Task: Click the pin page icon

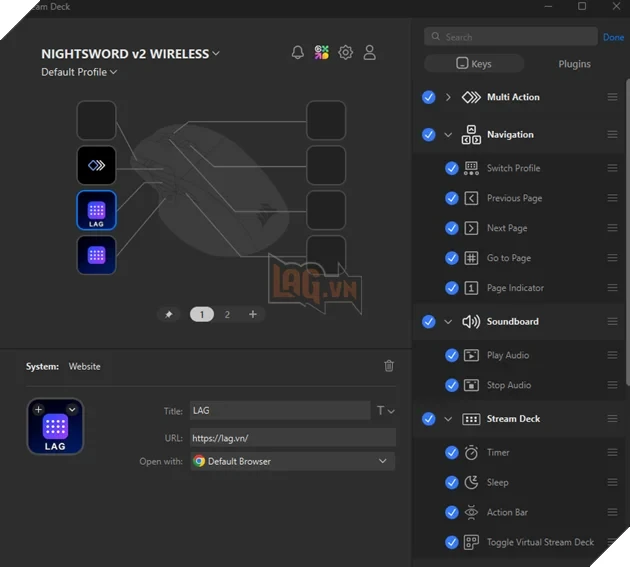Action: tap(169, 314)
